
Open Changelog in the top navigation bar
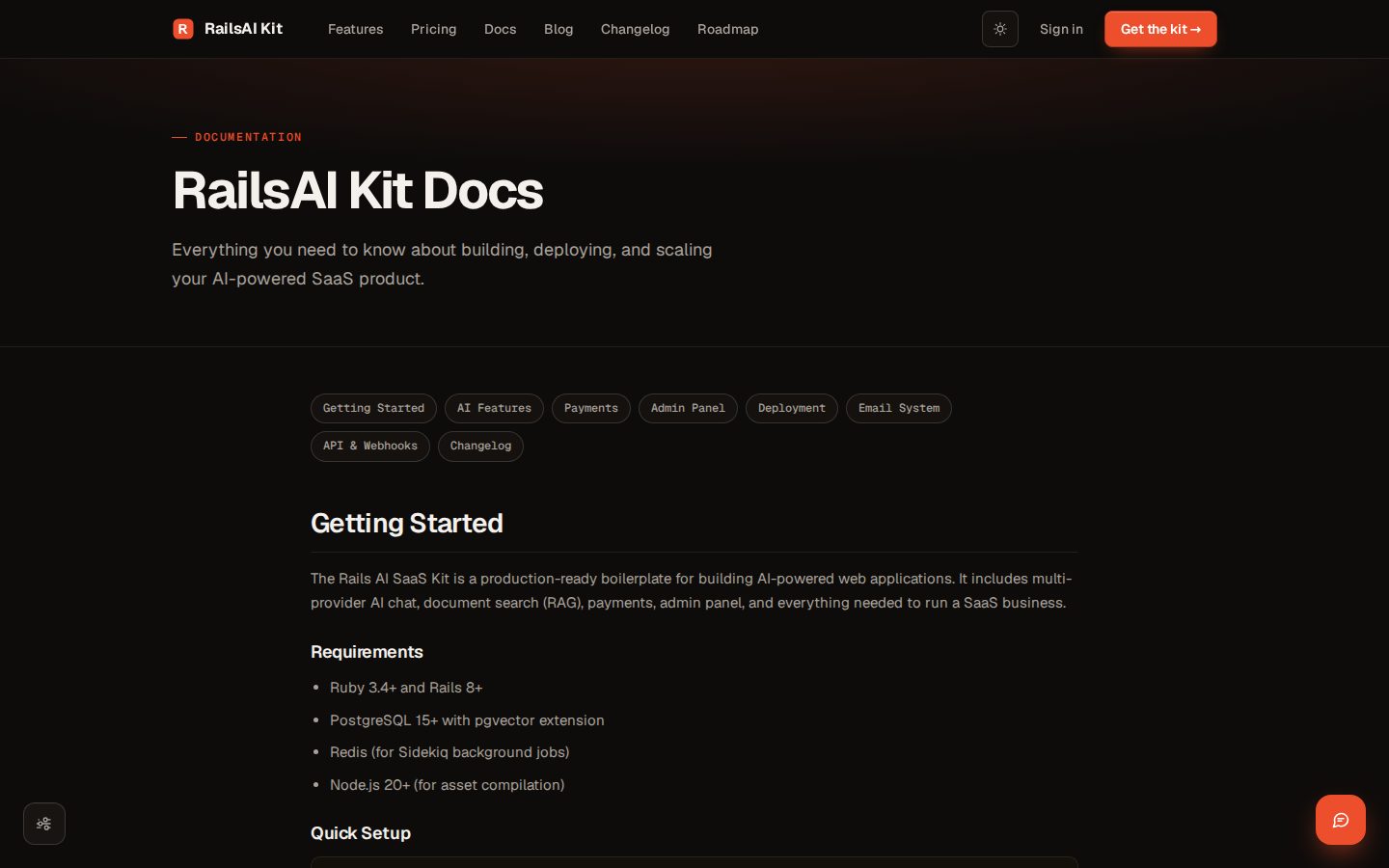click(x=635, y=29)
